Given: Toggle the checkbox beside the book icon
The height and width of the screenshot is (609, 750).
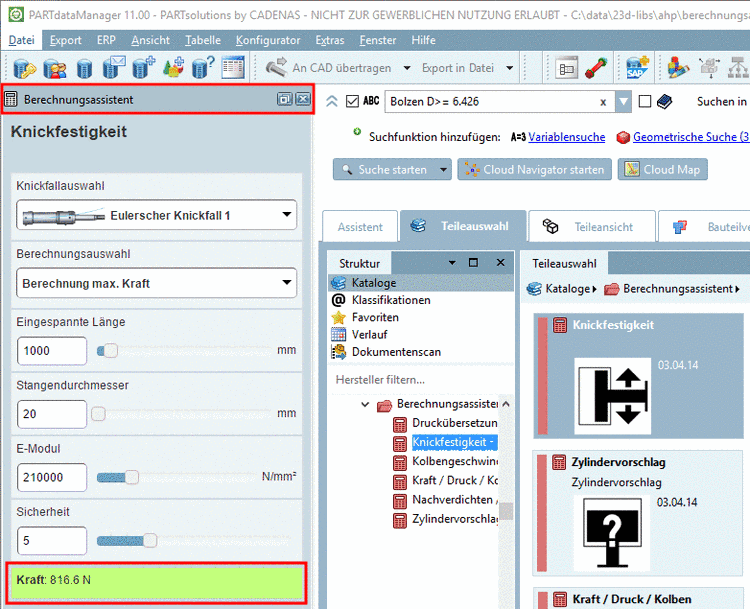Looking at the screenshot, I should (x=645, y=101).
